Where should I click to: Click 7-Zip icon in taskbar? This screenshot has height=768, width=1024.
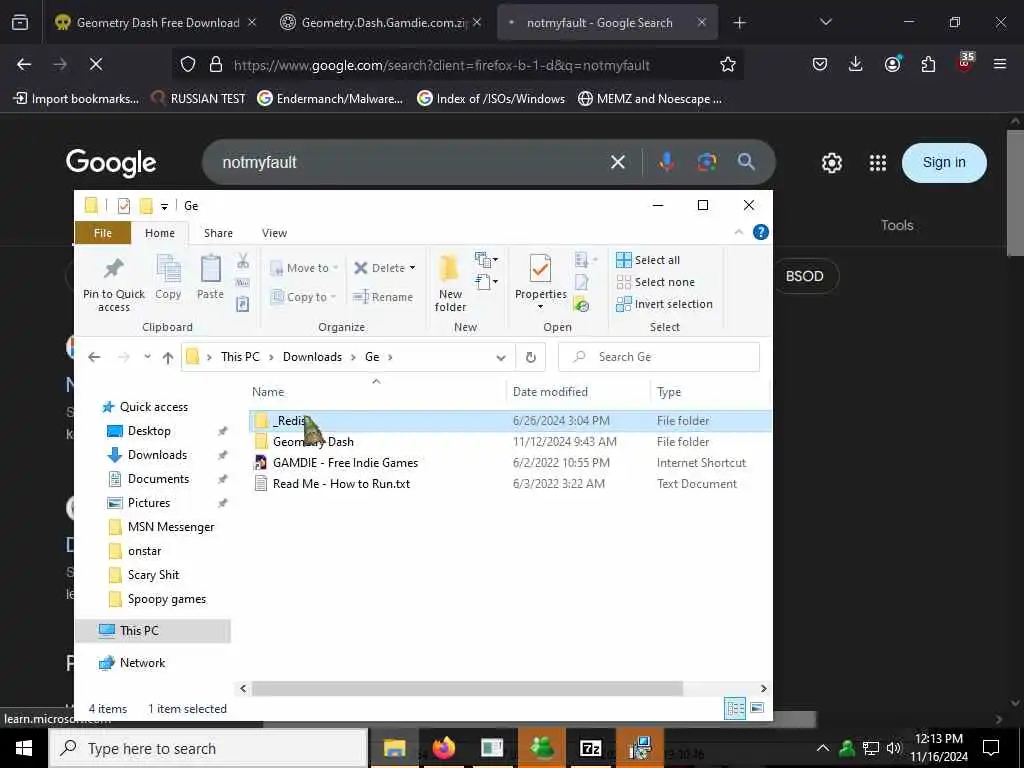(x=590, y=748)
